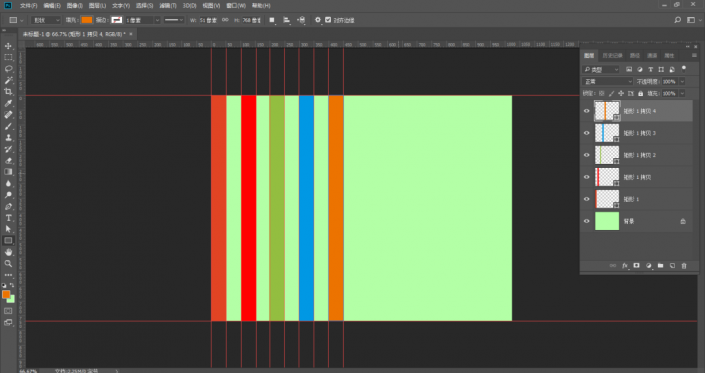The height and width of the screenshot is (373, 705).
Task: Toggle Quick Mask mode icon
Action: [8, 311]
